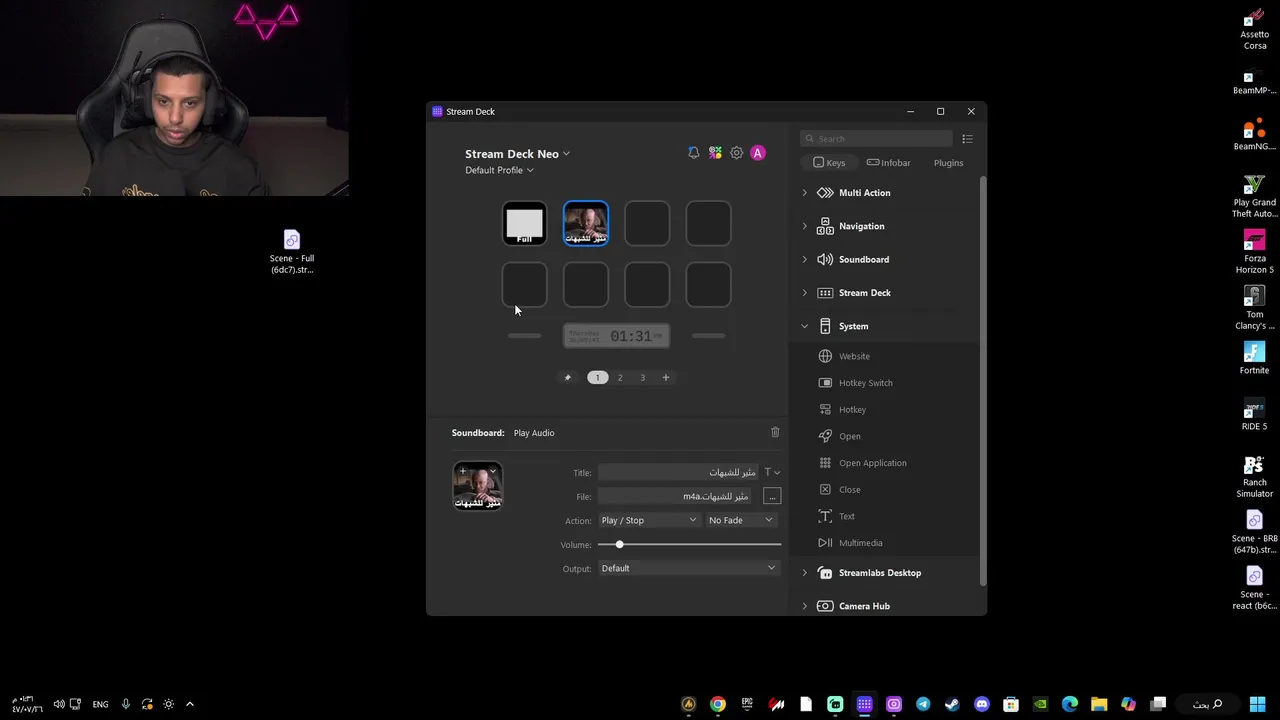
Task: Click the microphone icon in the system tray
Action: coord(126,704)
